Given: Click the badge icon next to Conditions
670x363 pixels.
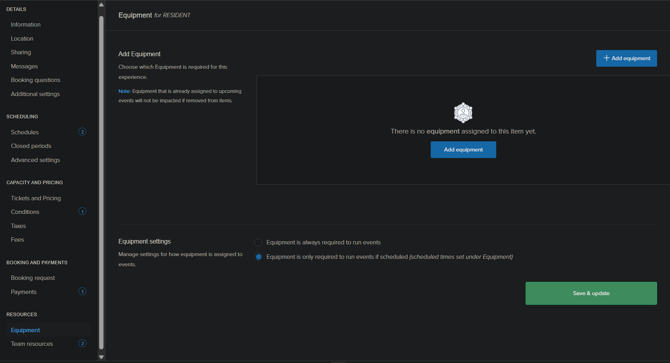Looking at the screenshot, I should click(x=82, y=211).
